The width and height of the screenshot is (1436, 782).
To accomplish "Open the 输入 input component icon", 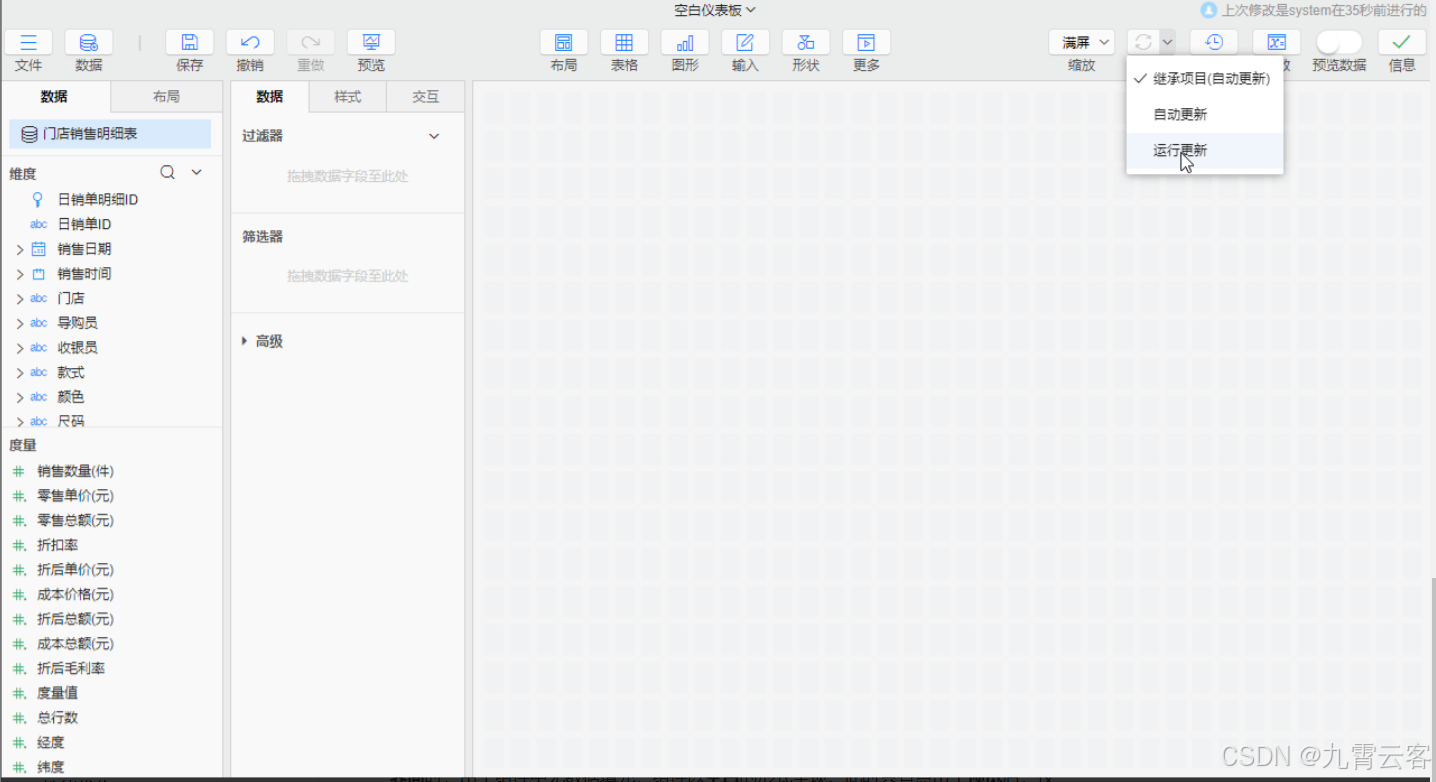I will point(745,42).
